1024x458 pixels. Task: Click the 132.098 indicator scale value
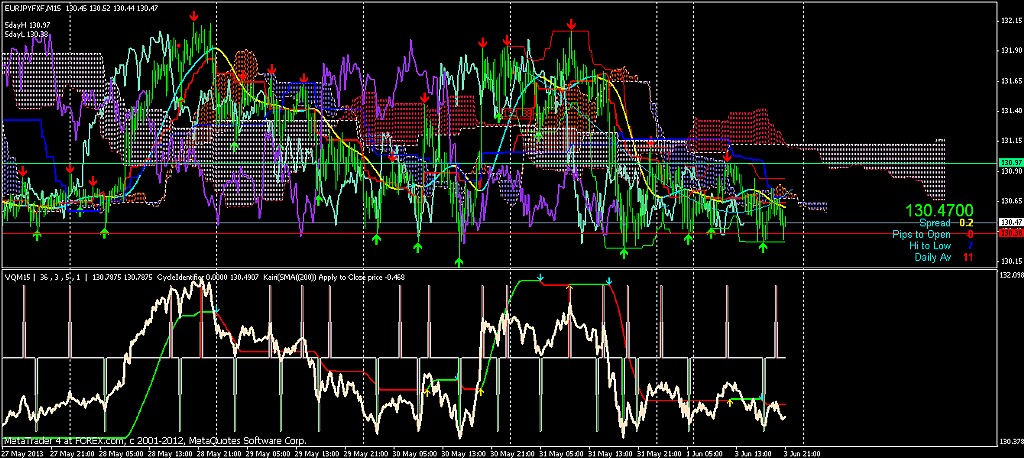tap(1010, 274)
